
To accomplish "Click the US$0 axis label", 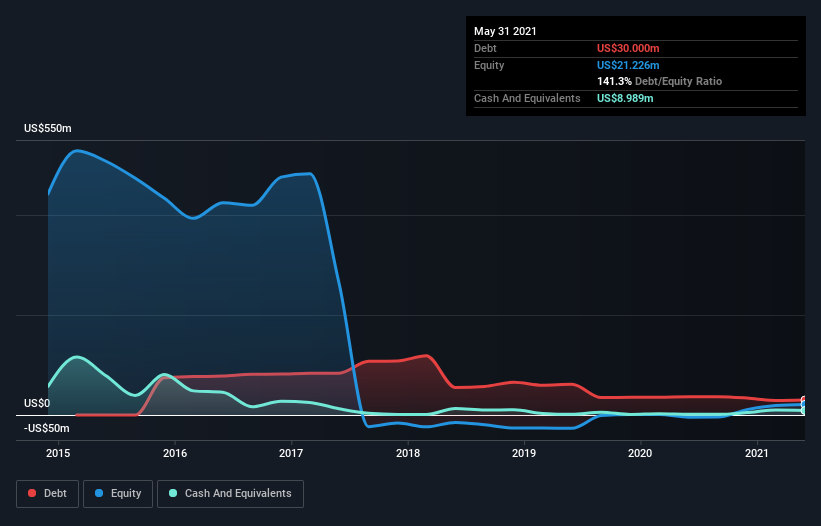I will (x=37, y=404).
